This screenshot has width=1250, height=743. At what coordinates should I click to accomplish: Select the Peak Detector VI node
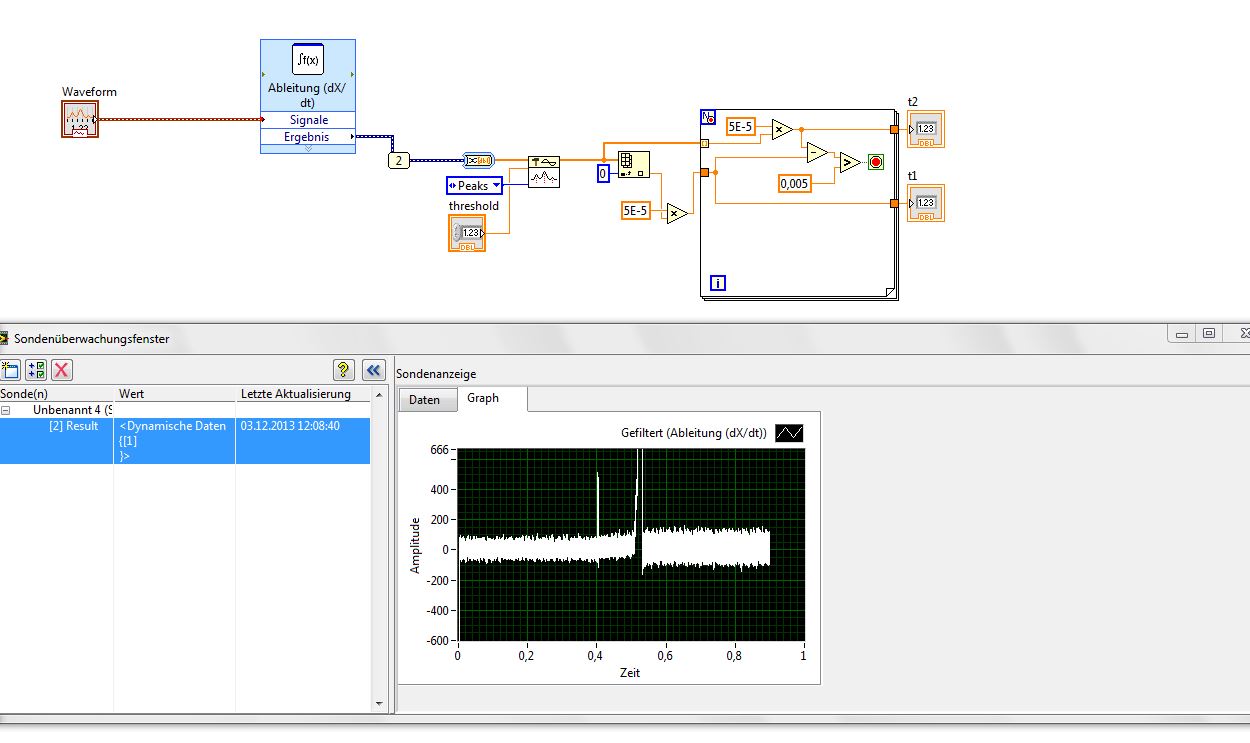544,171
